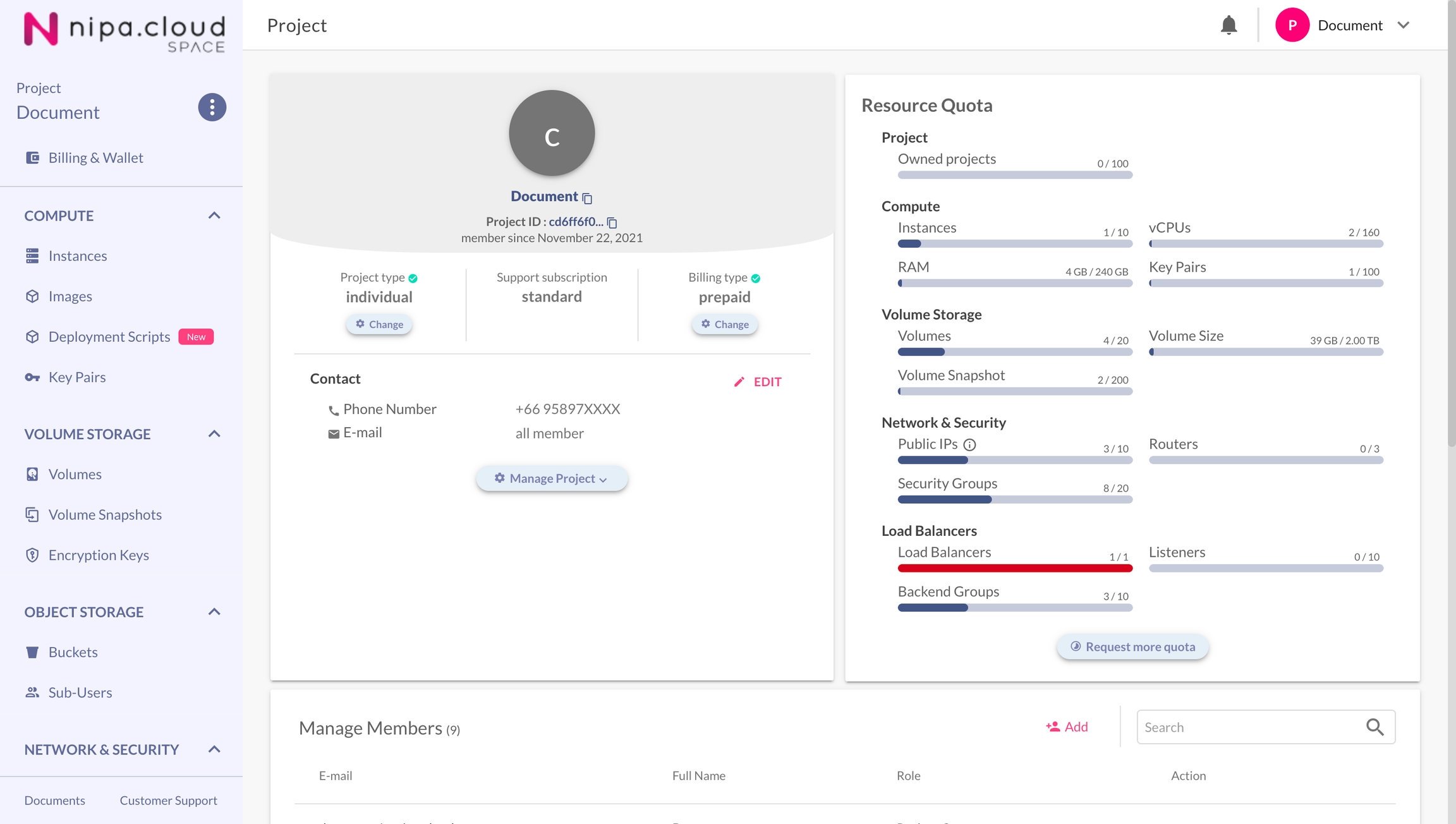
Task: Open the notifications bell
Action: (x=1228, y=25)
